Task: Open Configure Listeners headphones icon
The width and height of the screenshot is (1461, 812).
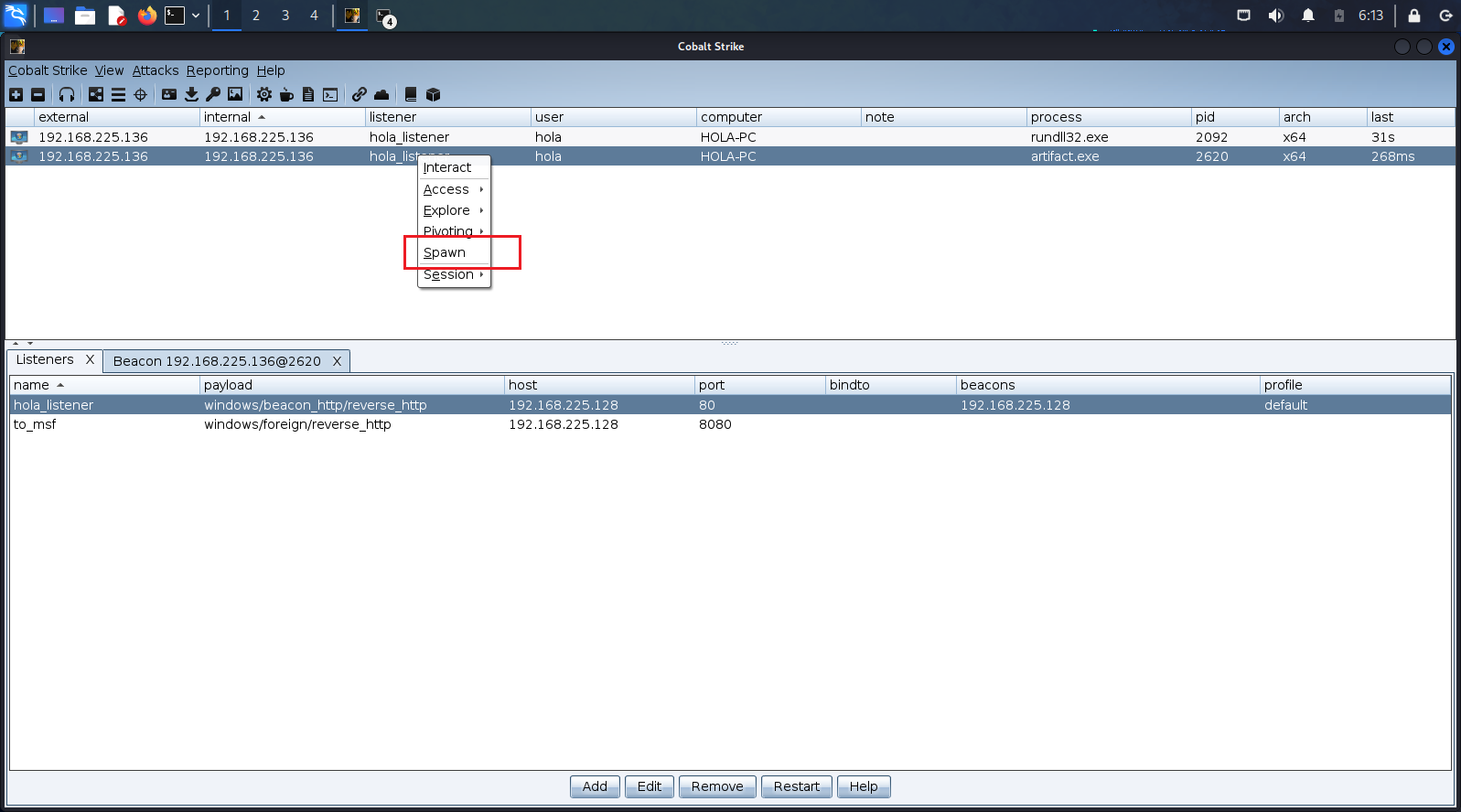Action: tap(67, 94)
